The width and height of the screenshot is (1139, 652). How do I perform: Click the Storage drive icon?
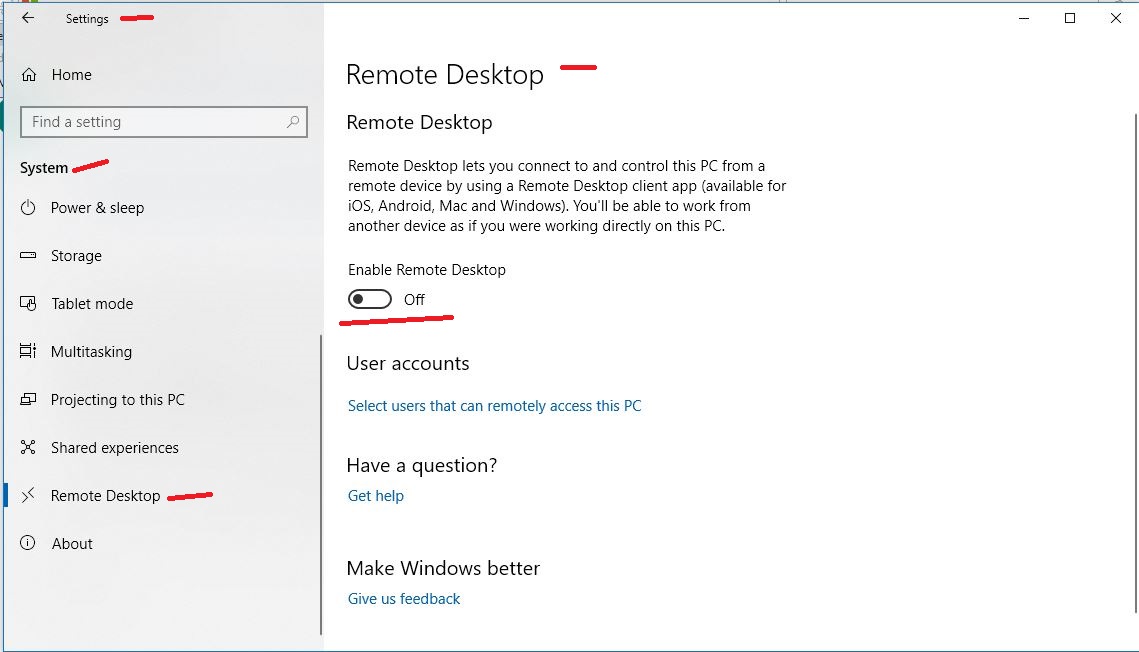(28, 256)
